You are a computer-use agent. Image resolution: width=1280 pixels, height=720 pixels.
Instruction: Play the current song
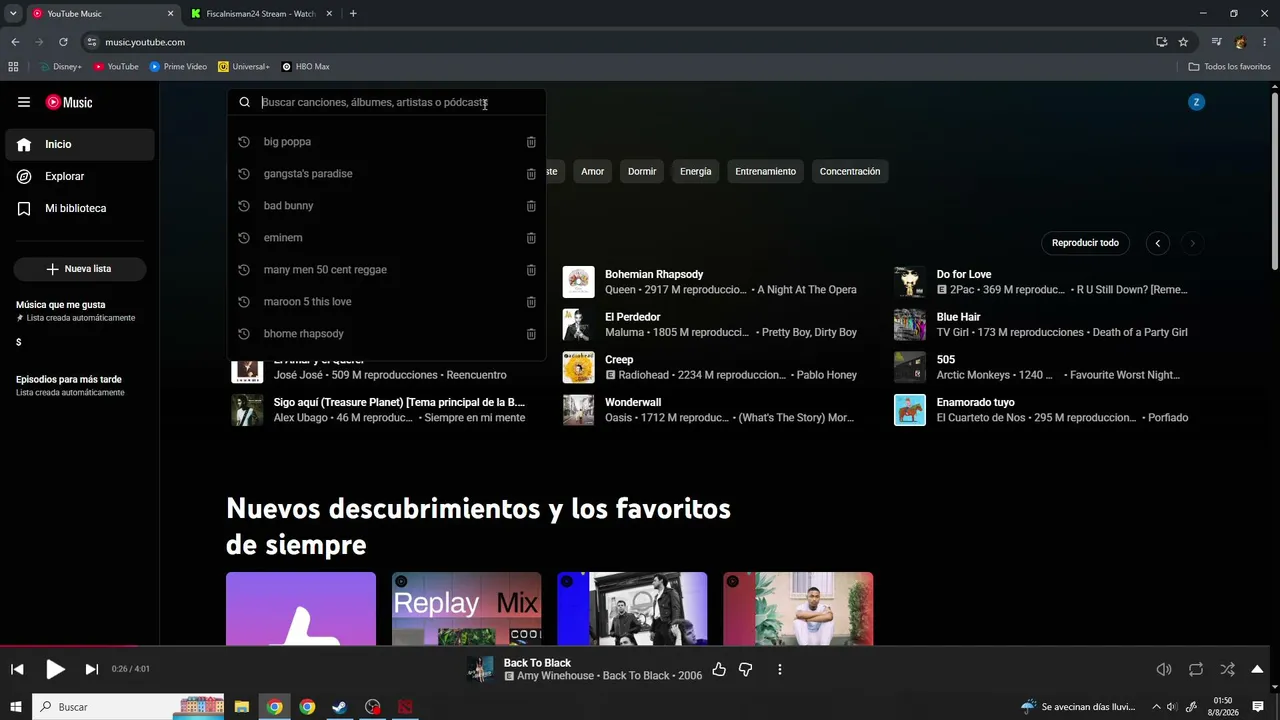click(x=55, y=669)
